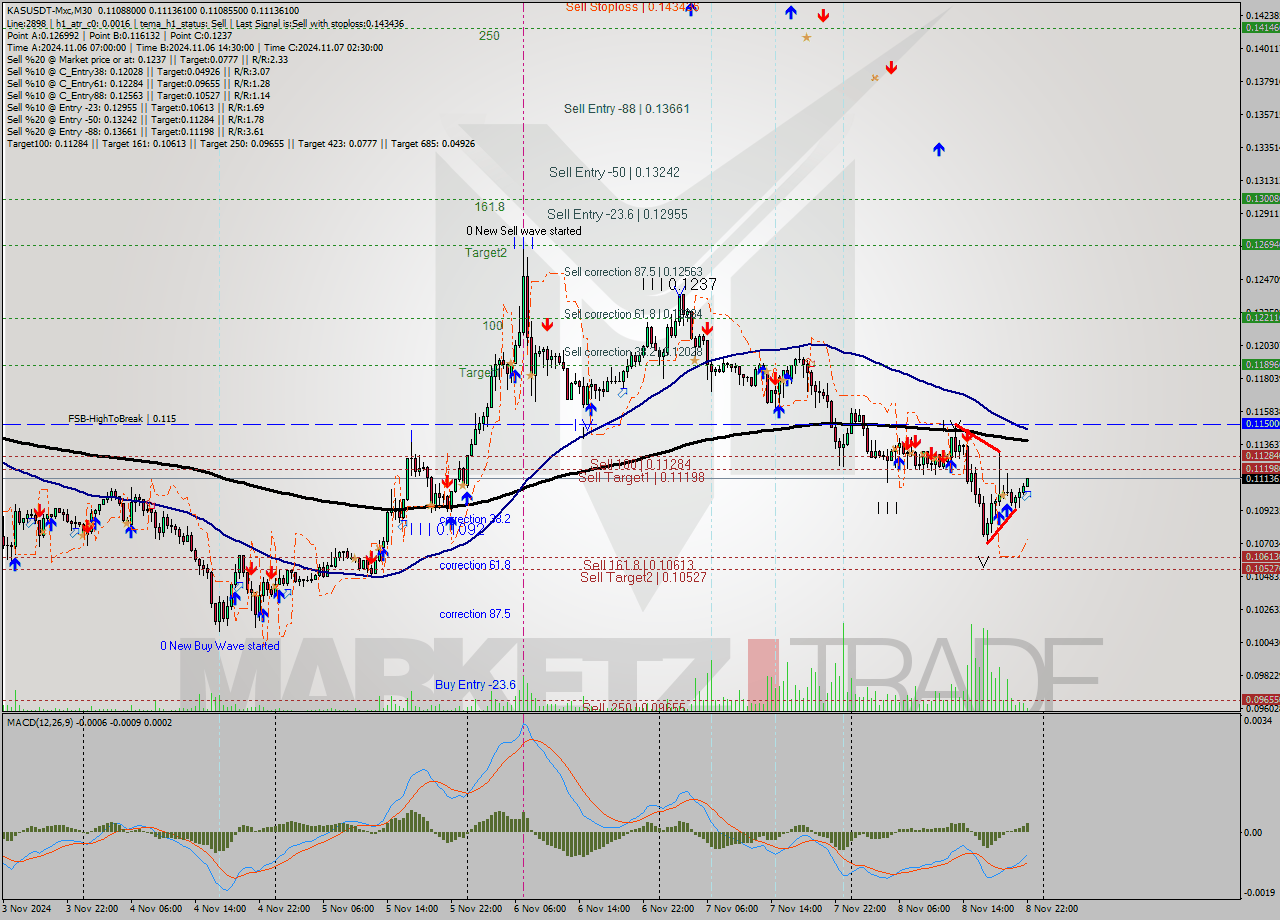Click the 'Sell 161.8 | 0.10613' label

(638, 565)
